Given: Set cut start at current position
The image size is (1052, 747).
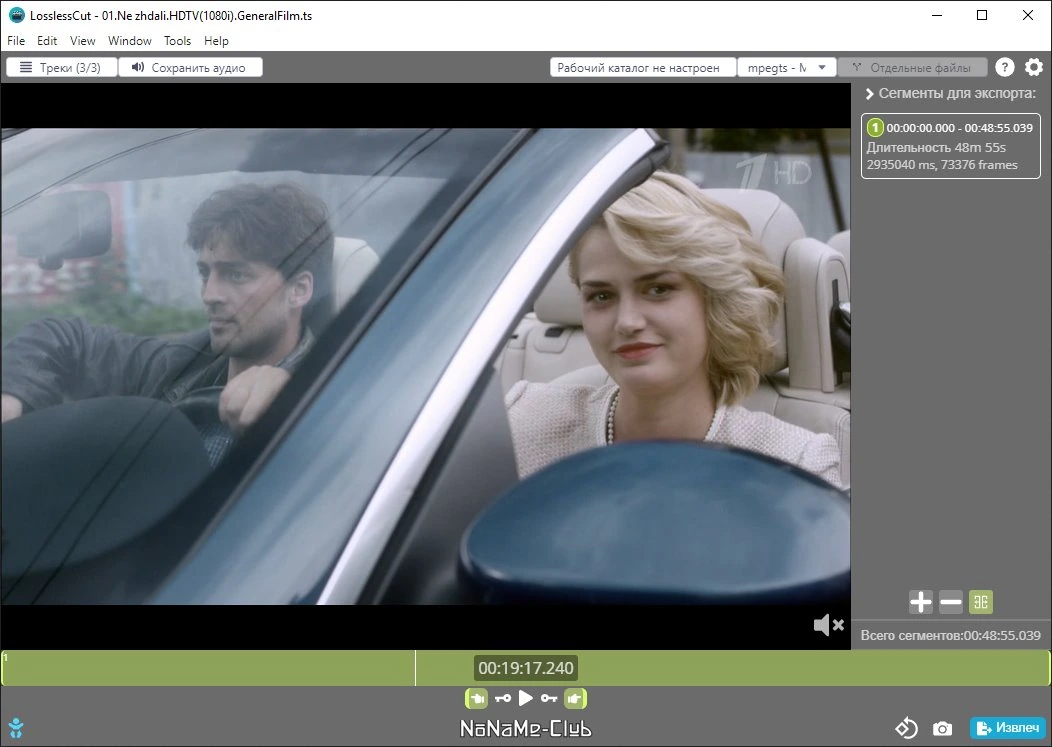Looking at the screenshot, I should point(476,699).
